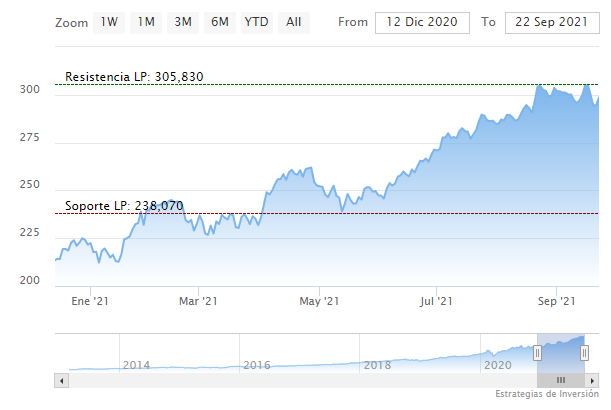Viewport: 611px width, 410px height.
Task: Click the Resistencia LP line label
Action: pyautogui.click(x=134, y=77)
